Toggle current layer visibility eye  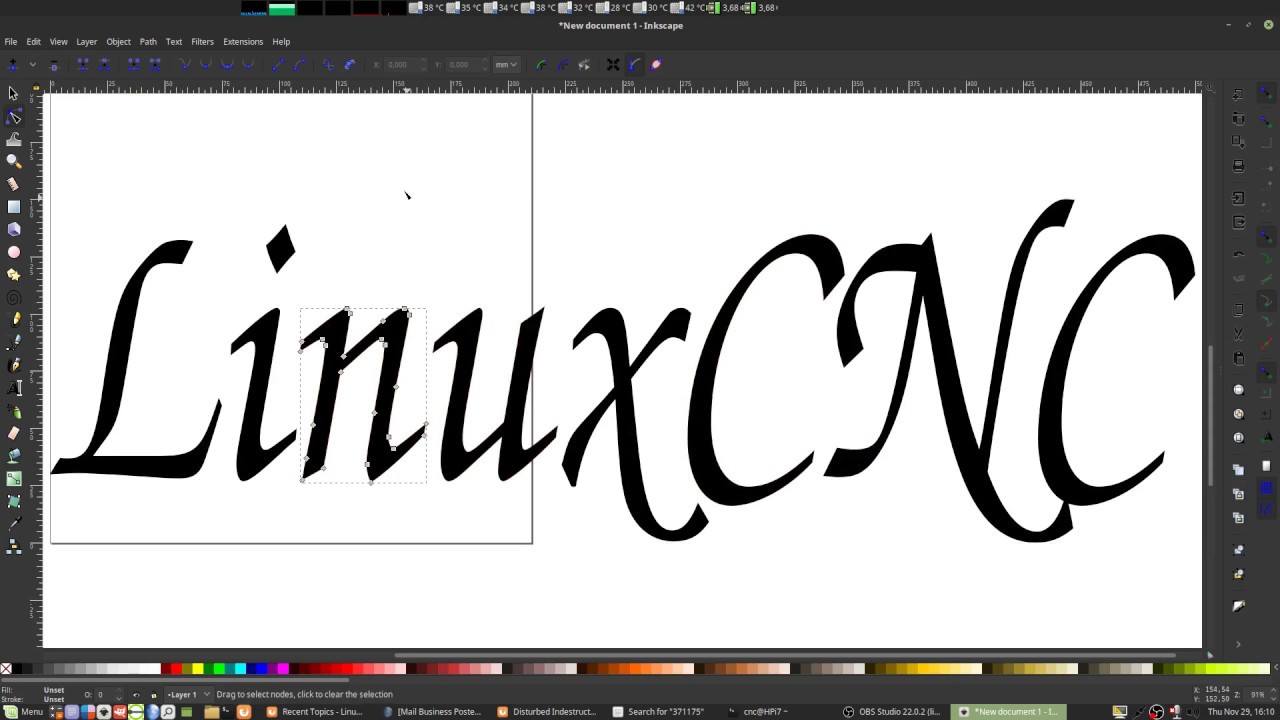136,694
